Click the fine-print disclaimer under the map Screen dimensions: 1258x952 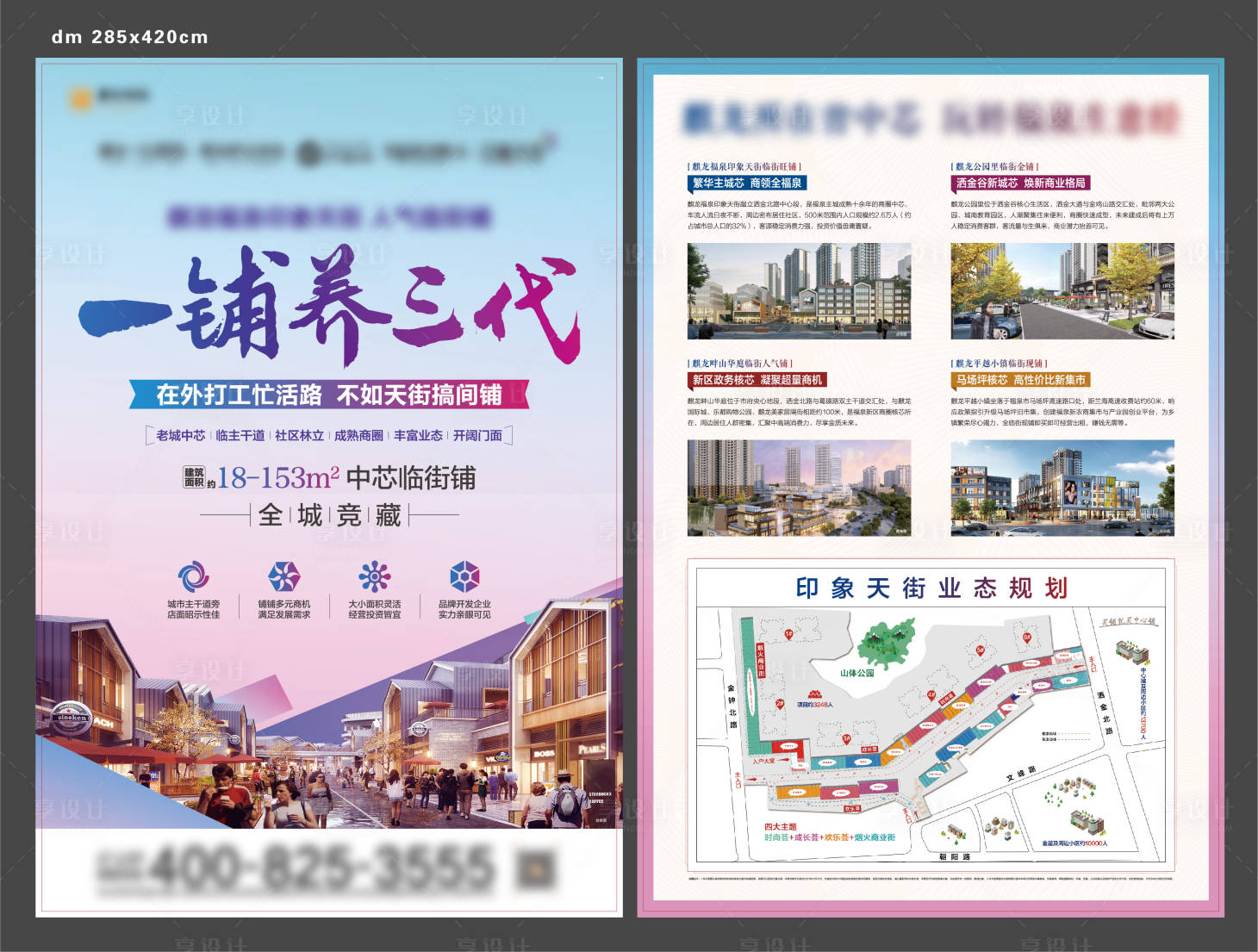click(931, 879)
